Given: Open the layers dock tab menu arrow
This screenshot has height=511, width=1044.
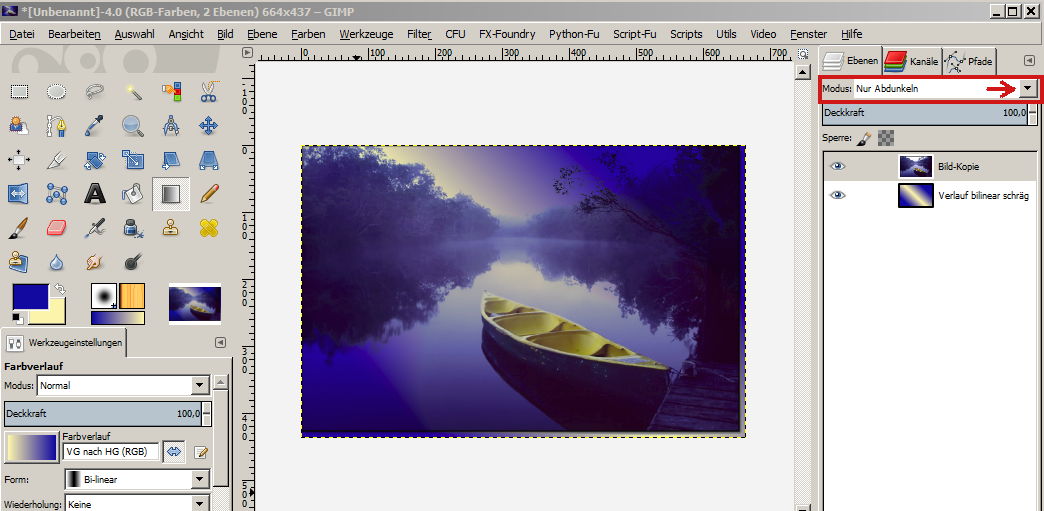Looking at the screenshot, I should pyautogui.click(x=1029, y=61).
